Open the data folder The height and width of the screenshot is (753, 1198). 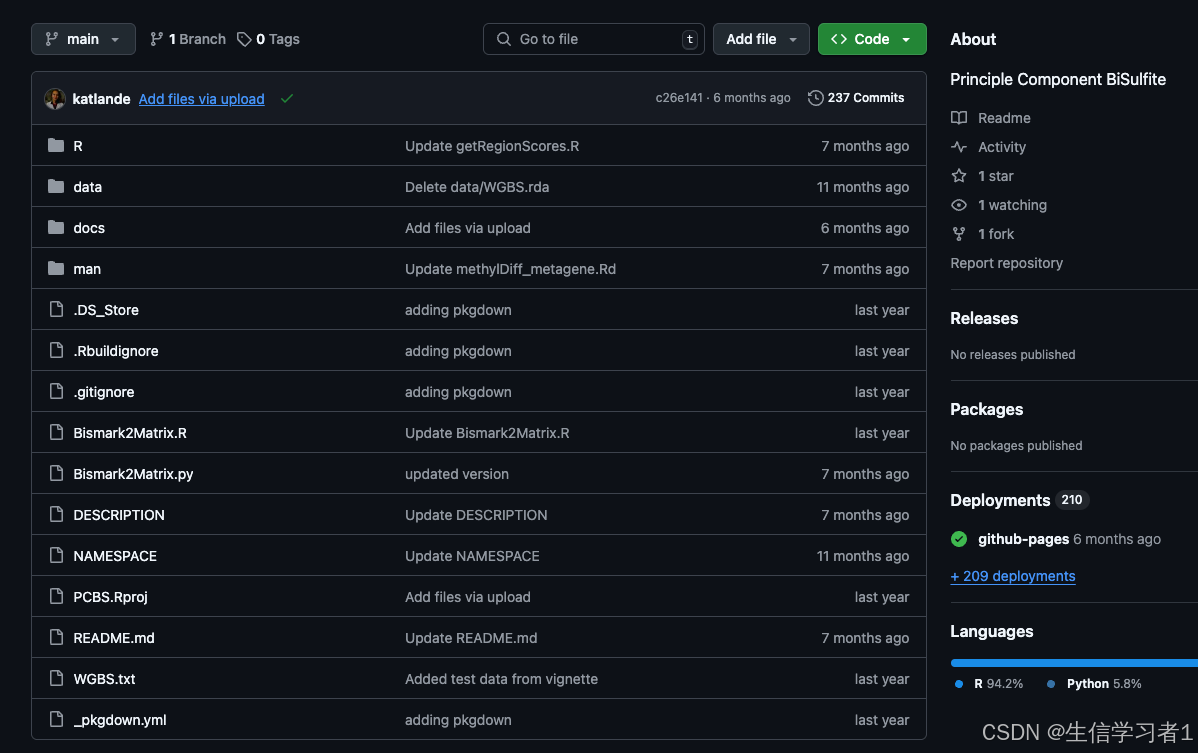coord(87,187)
